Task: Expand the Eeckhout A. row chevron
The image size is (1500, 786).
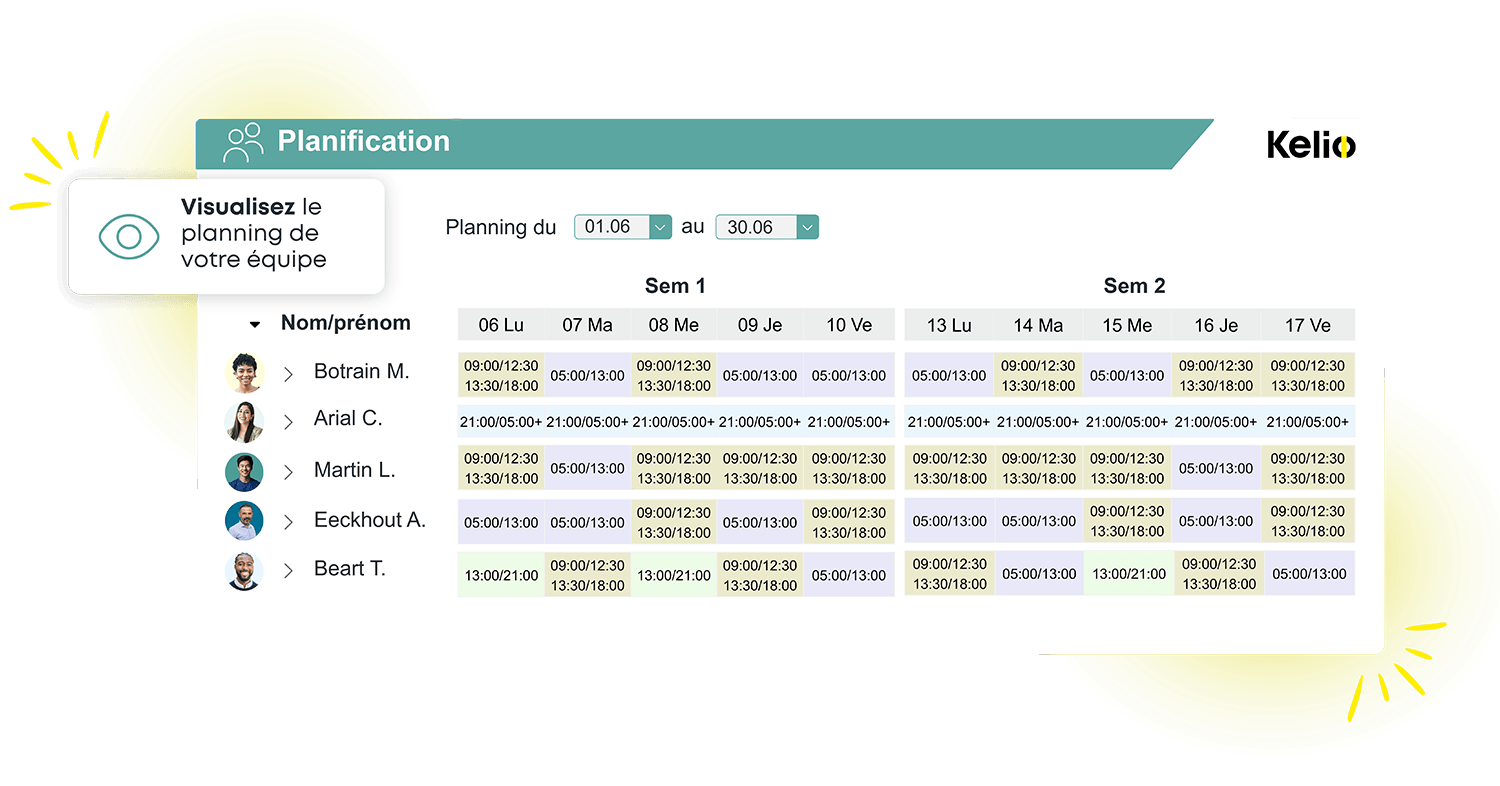Action: click(288, 521)
